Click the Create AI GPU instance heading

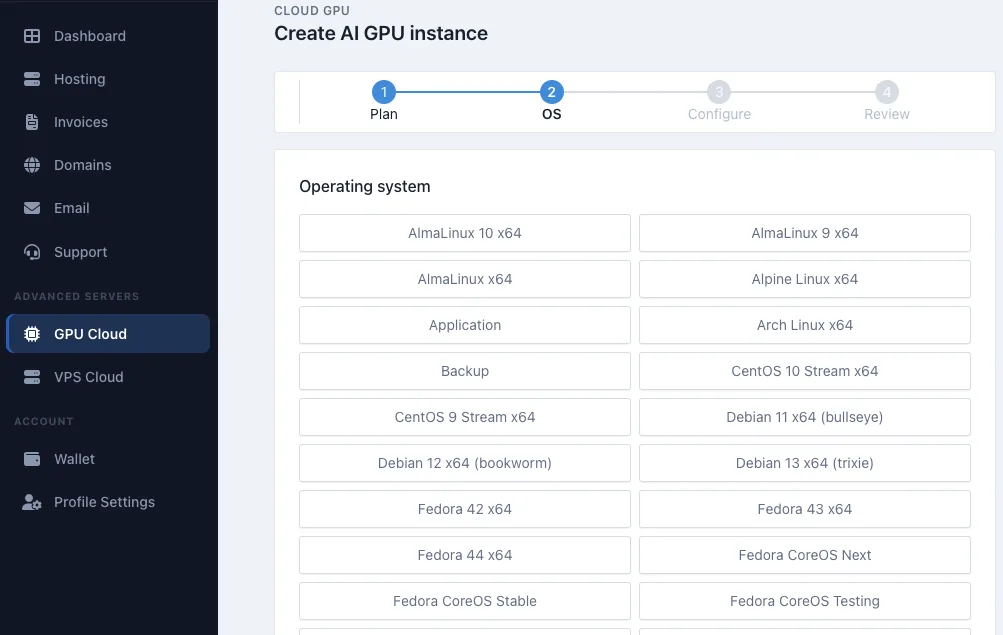381,33
